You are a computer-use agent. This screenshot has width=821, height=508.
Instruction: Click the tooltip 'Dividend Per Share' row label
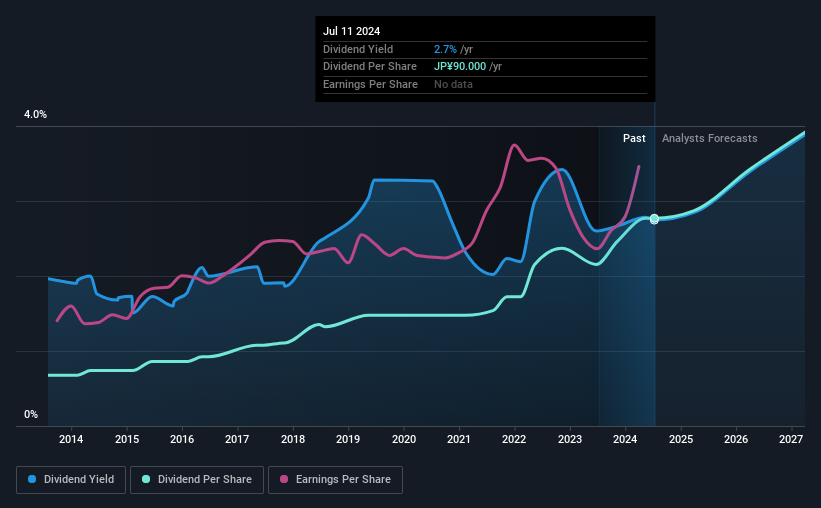pyautogui.click(x=370, y=67)
